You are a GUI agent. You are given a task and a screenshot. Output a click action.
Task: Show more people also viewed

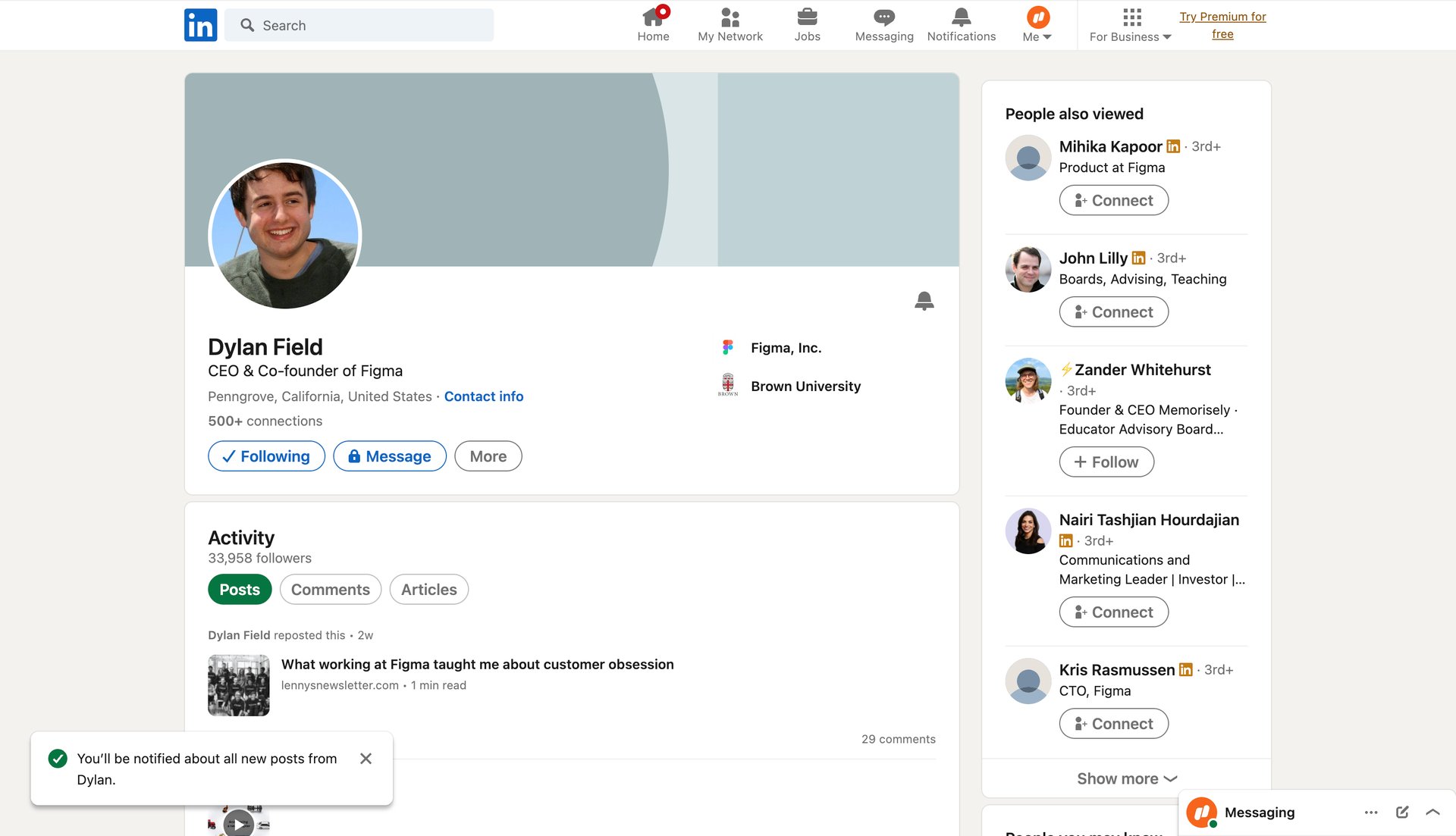tap(1126, 778)
